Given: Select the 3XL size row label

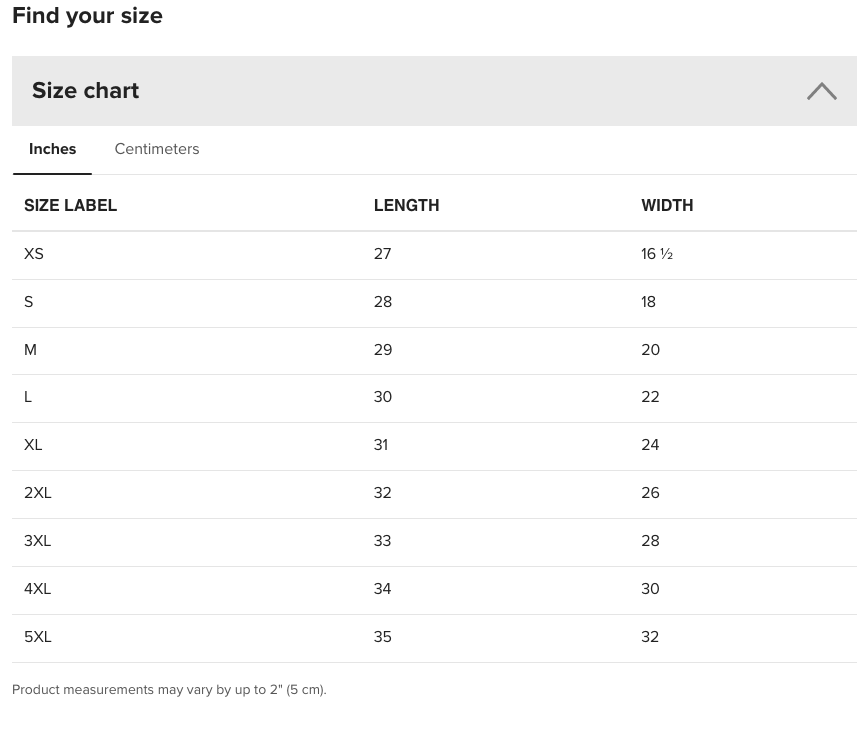Looking at the screenshot, I should (37, 541).
